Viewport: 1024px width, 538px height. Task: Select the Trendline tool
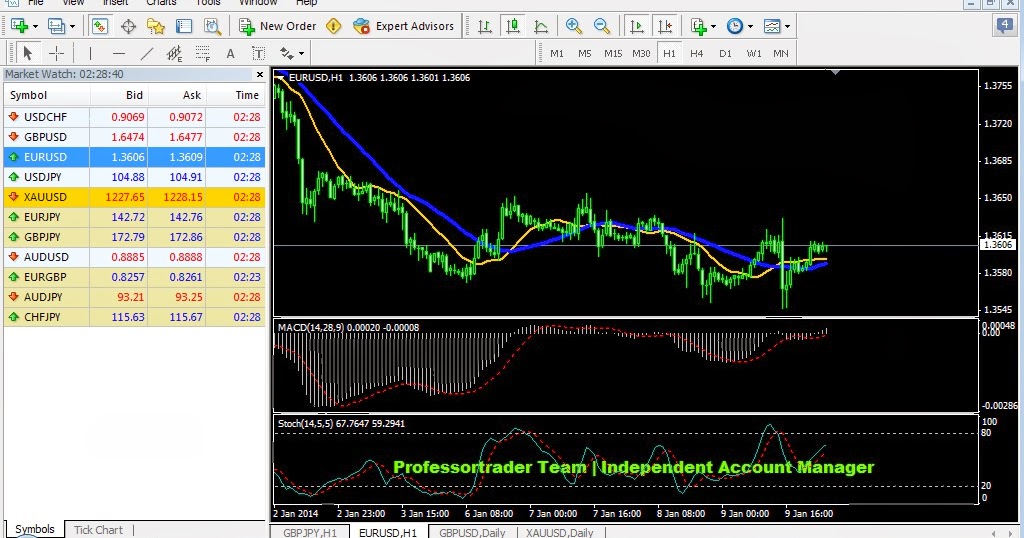click(x=147, y=53)
